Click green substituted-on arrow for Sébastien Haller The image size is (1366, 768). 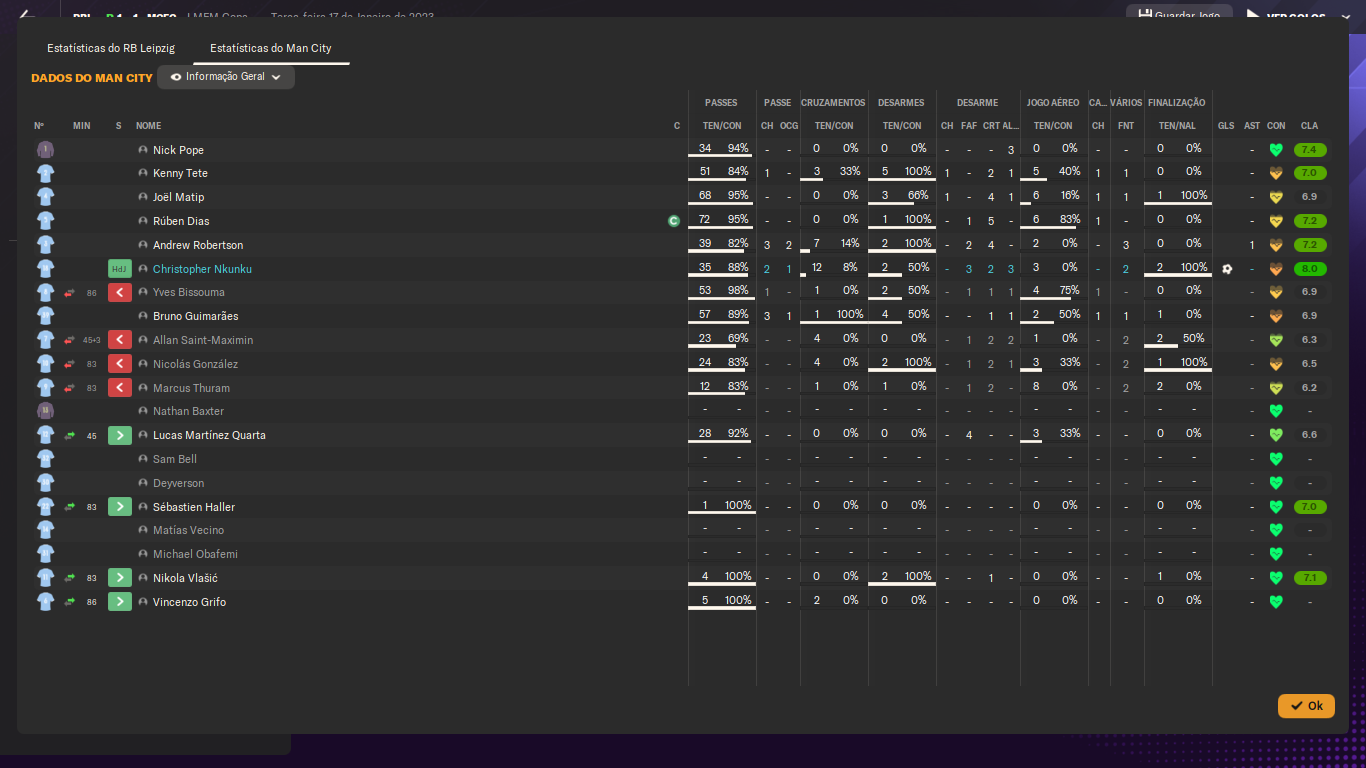coord(120,507)
